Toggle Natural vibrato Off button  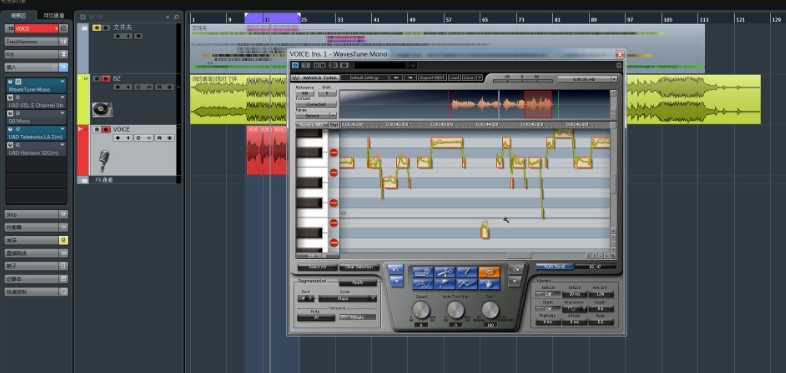[x=547, y=294]
